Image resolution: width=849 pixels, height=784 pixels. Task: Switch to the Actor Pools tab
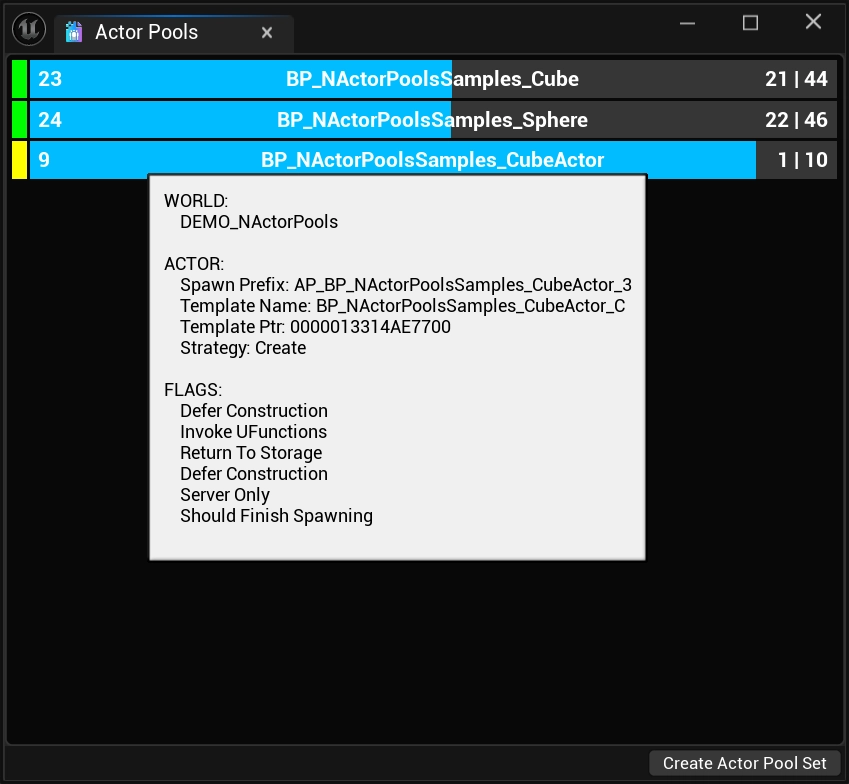pos(147,33)
